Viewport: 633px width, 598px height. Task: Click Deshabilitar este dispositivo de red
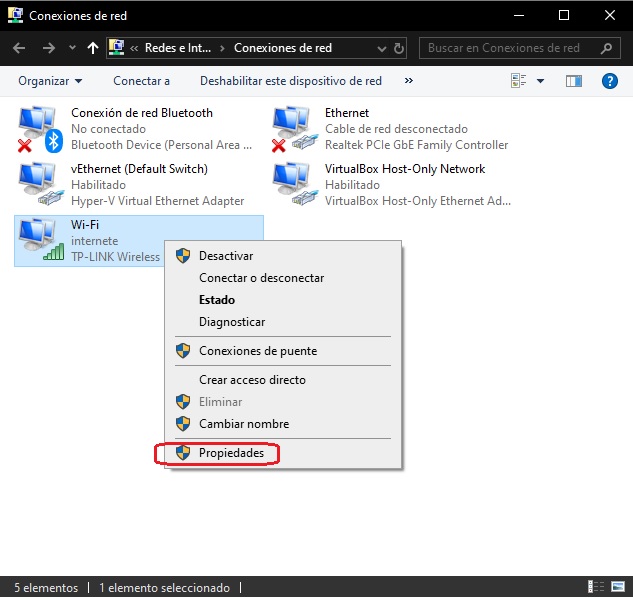coord(290,81)
